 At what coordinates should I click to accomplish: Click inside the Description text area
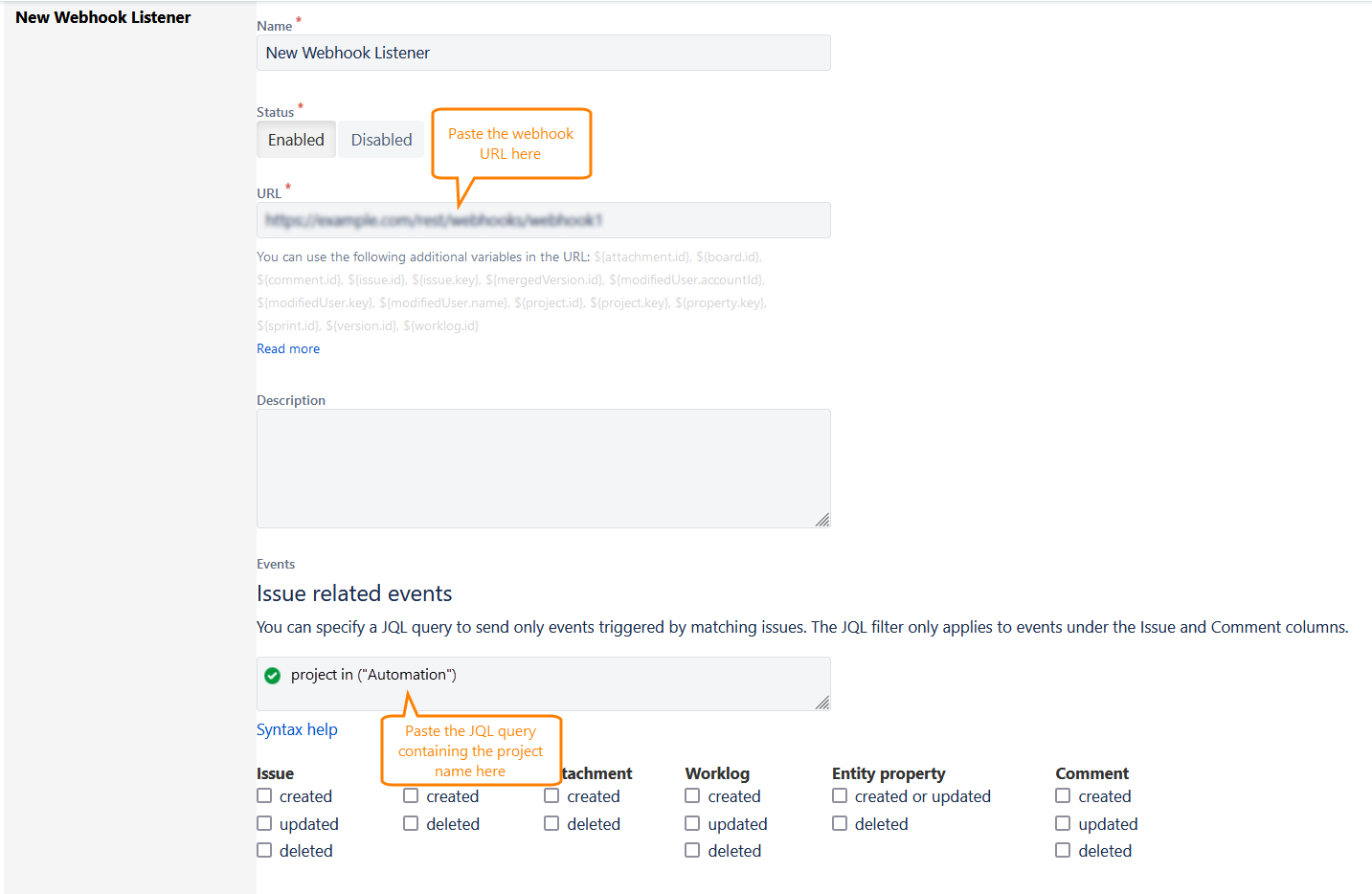pos(543,468)
